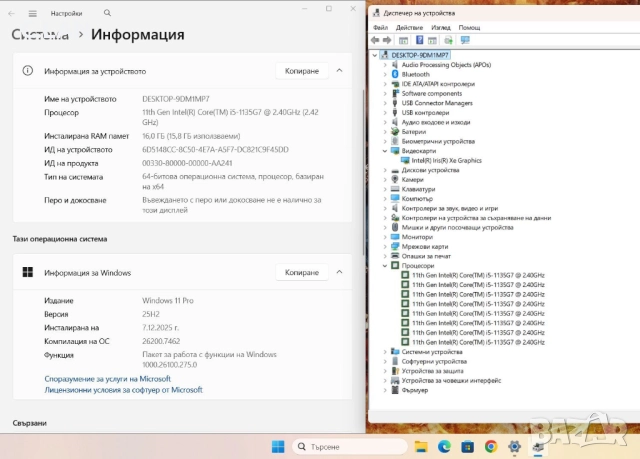
Task: Open the Действие menu
Action: click(x=409, y=27)
